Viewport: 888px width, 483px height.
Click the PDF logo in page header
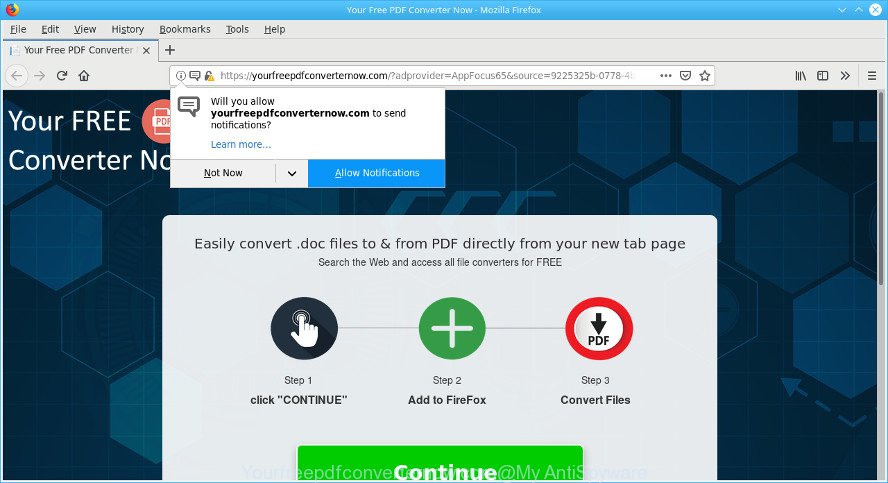[157, 121]
